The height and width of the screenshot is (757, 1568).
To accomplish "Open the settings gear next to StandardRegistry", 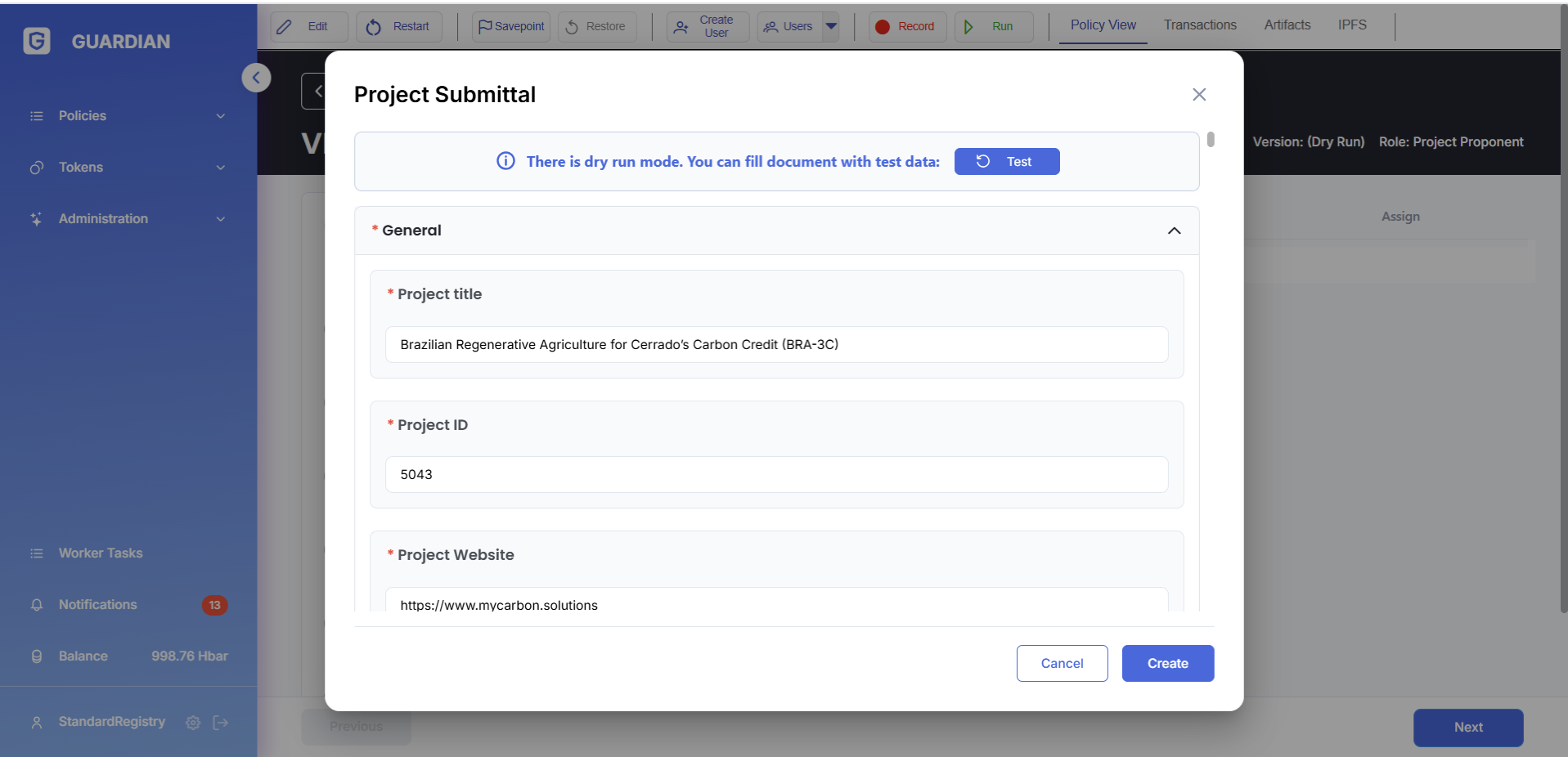I will tap(193, 723).
